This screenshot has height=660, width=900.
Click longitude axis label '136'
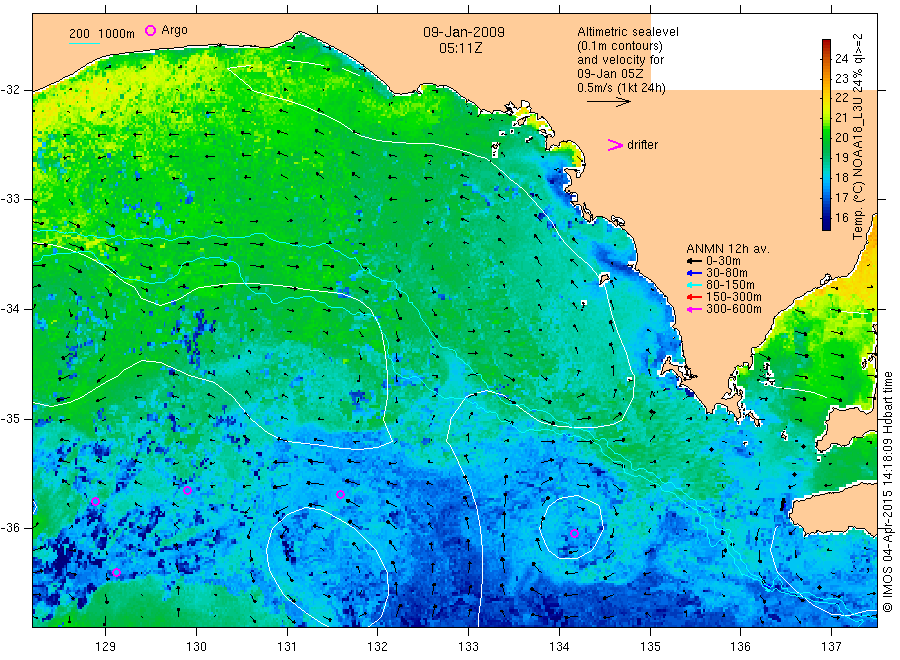coord(740,646)
